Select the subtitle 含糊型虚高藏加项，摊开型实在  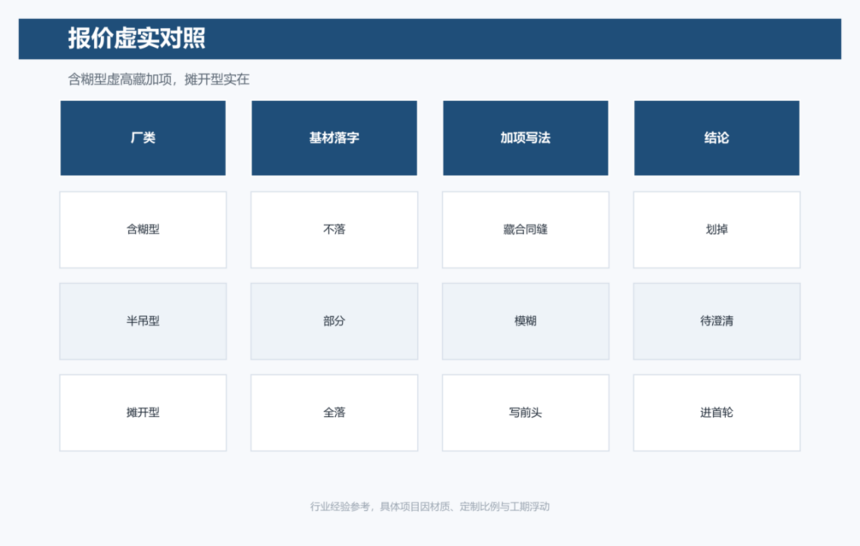click(x=159, y=80)
